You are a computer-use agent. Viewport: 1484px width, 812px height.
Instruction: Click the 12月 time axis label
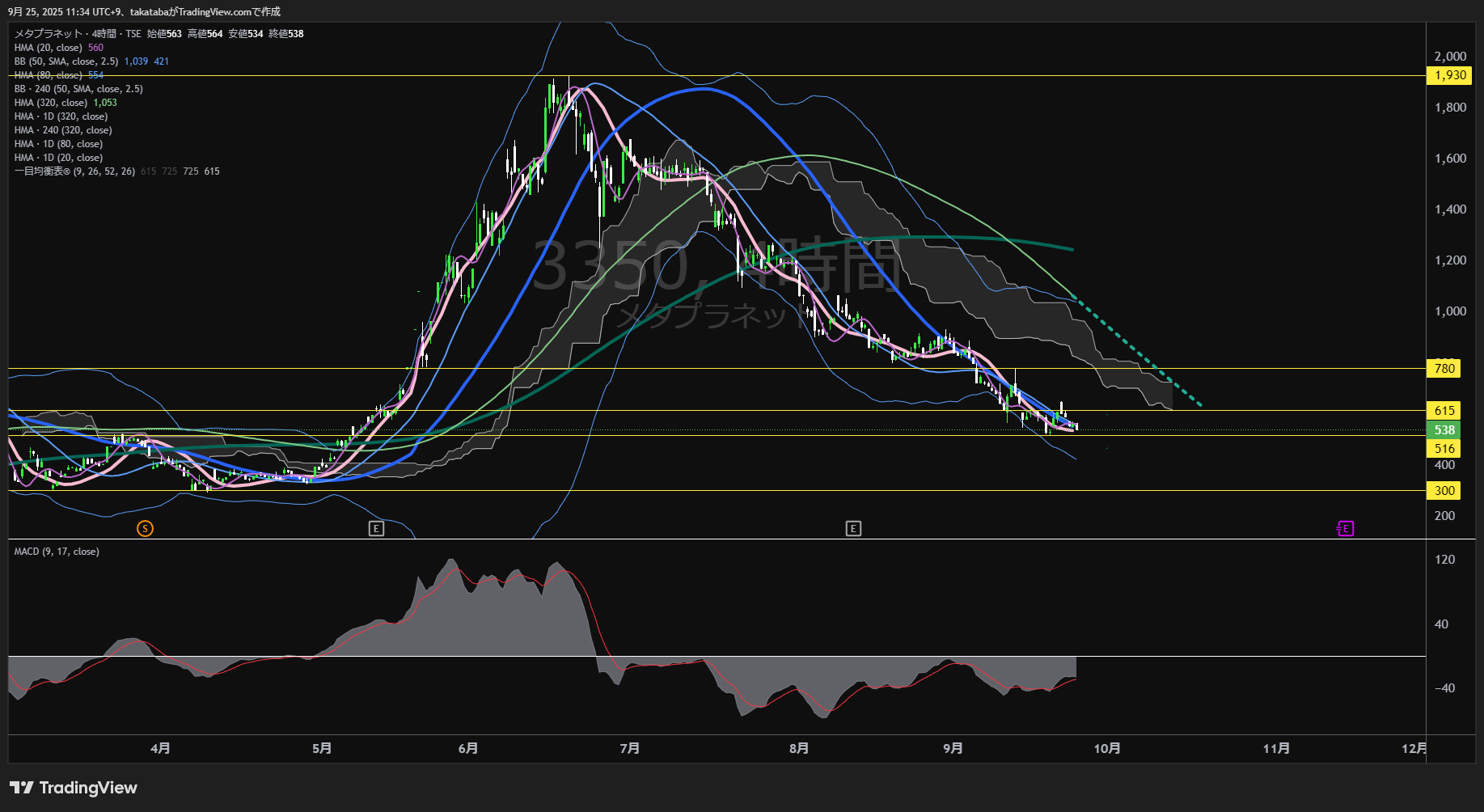[1414, 748]
